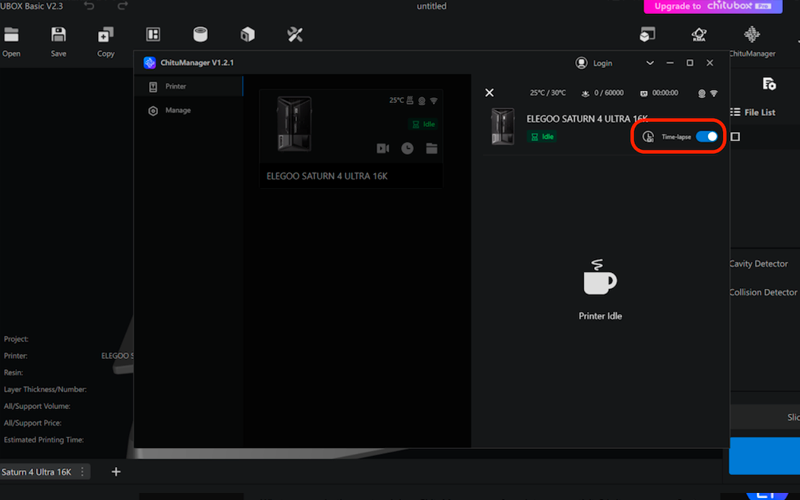The image size is (800, 500).
Task: Click the All/Support Volume label
Action: point(37,406)
